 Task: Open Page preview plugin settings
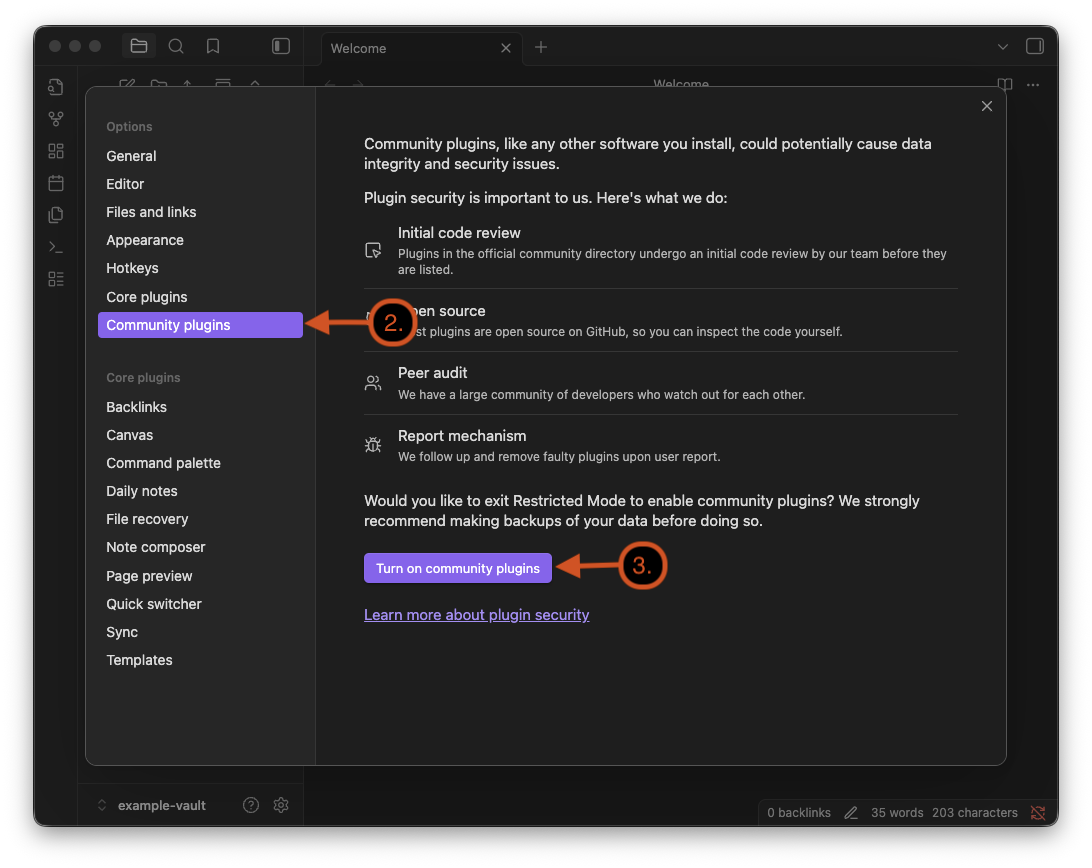click(x=201, y=576)
